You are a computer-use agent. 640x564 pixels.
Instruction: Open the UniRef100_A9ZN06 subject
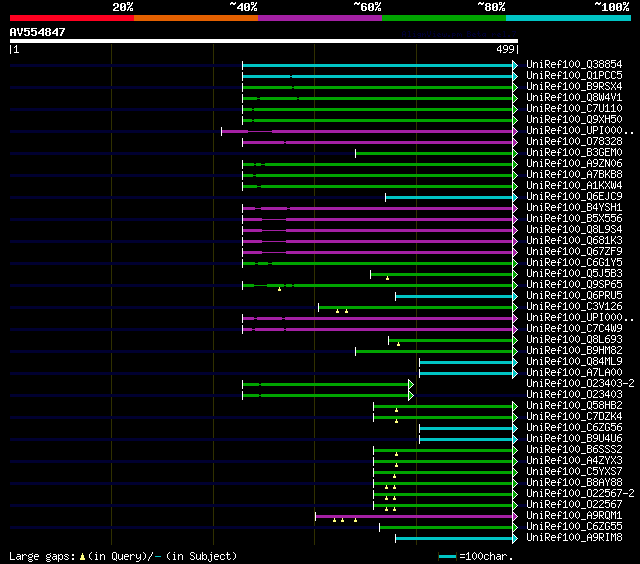pos(574,164)
